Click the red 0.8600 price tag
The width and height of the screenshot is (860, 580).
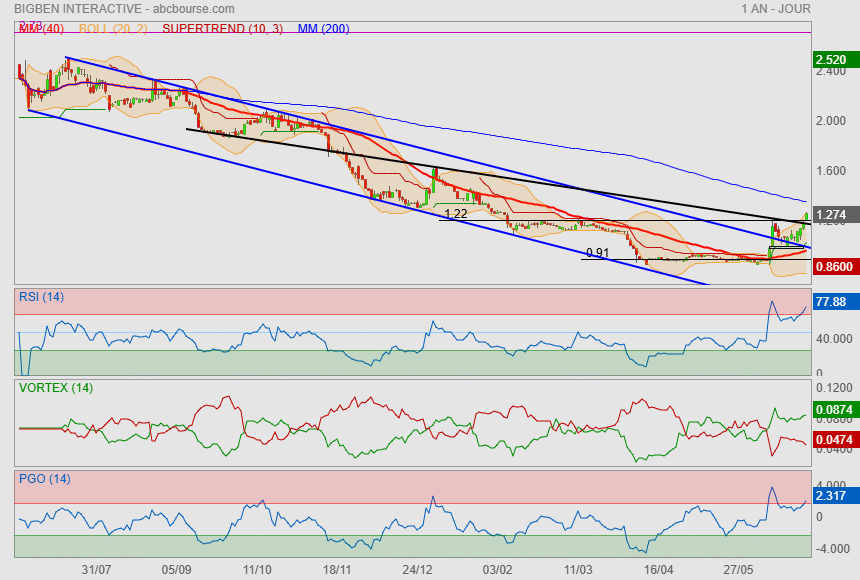(x=834, y=268)
